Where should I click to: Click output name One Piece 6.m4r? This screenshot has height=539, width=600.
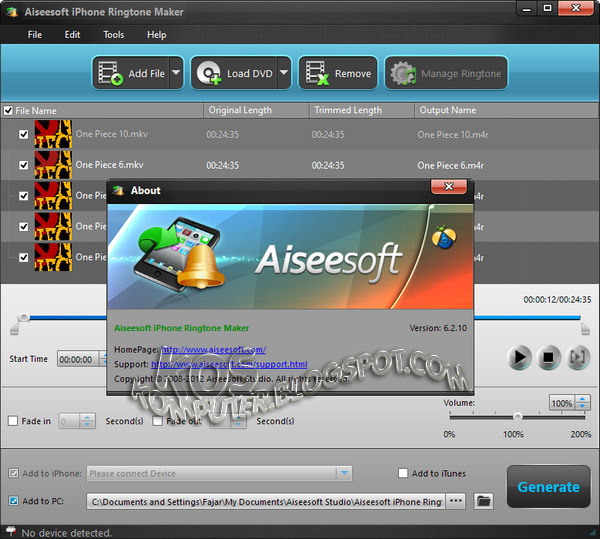[x=450, y=166]
